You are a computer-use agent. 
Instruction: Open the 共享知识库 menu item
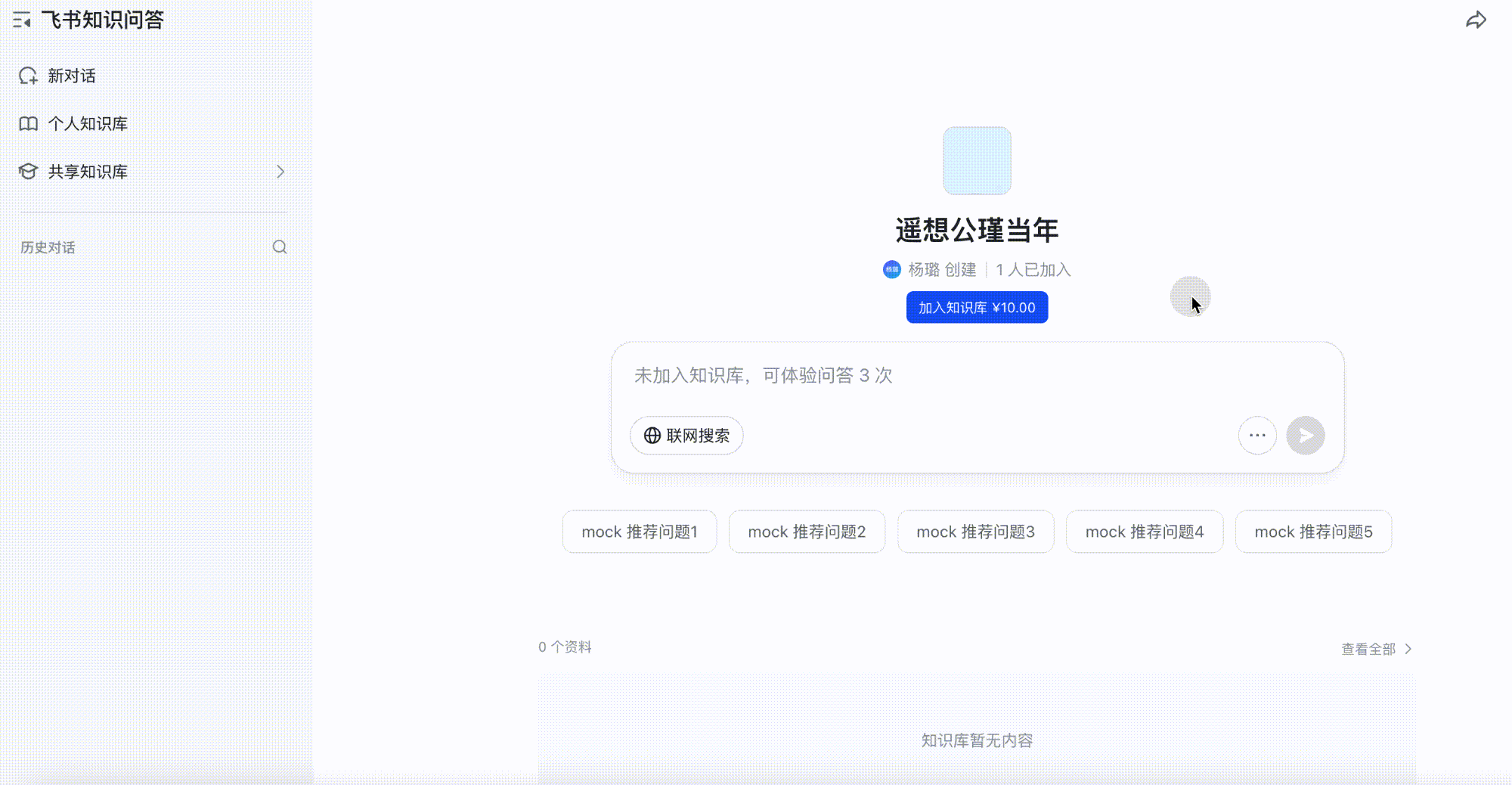(88, 172)
